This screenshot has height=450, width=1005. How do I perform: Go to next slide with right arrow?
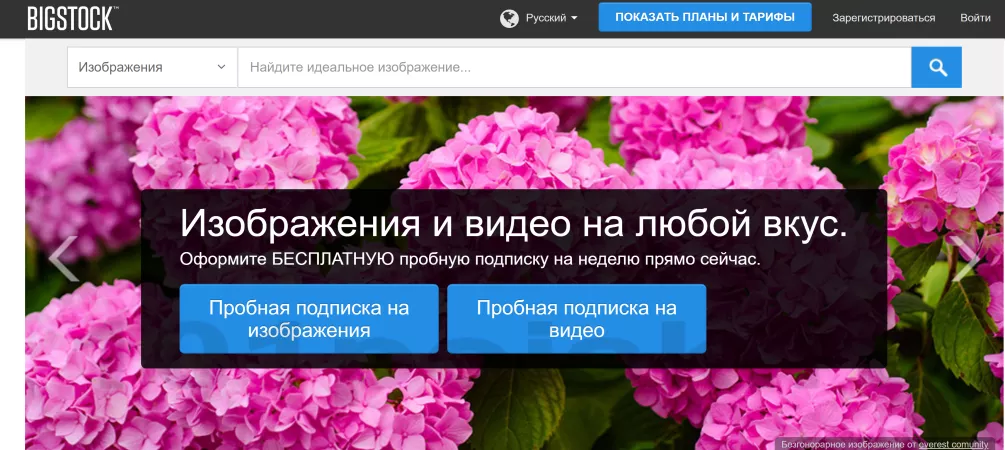point(966,259)
